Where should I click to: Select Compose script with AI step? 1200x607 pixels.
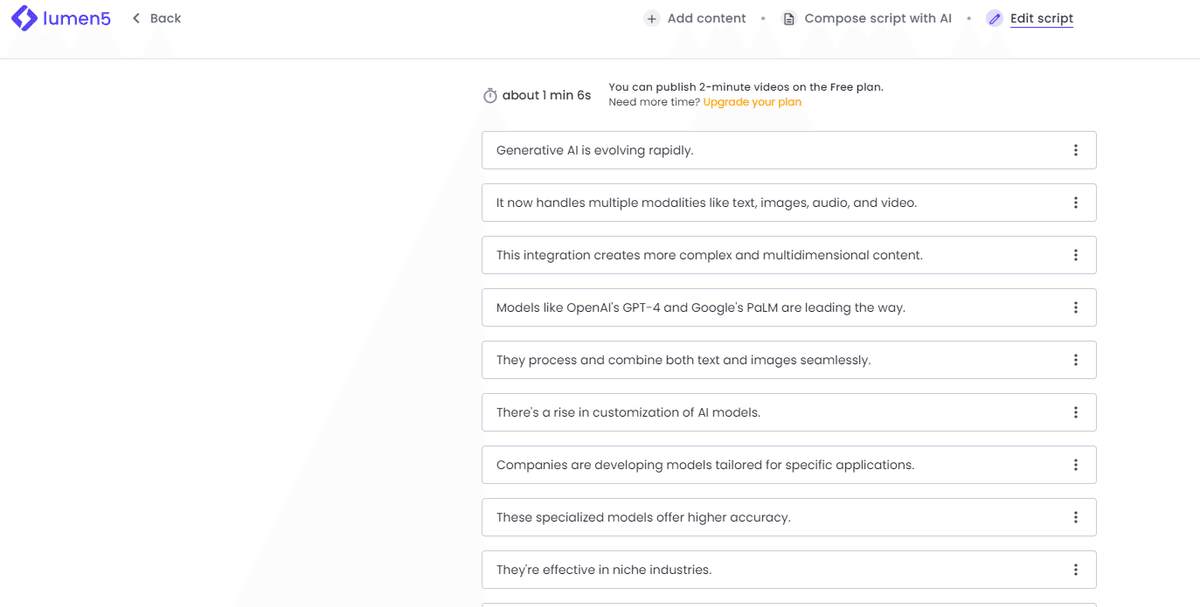point(877,18)
